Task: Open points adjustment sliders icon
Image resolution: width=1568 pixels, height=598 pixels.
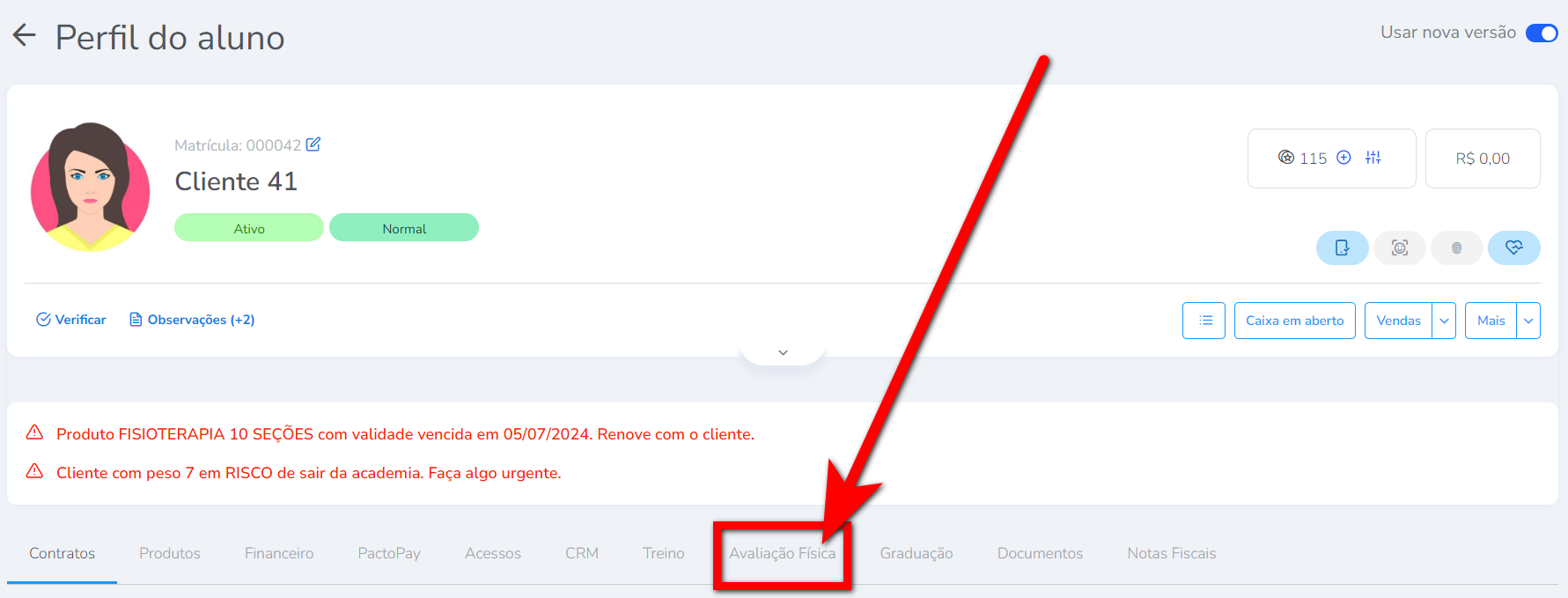Action: 1373,158
